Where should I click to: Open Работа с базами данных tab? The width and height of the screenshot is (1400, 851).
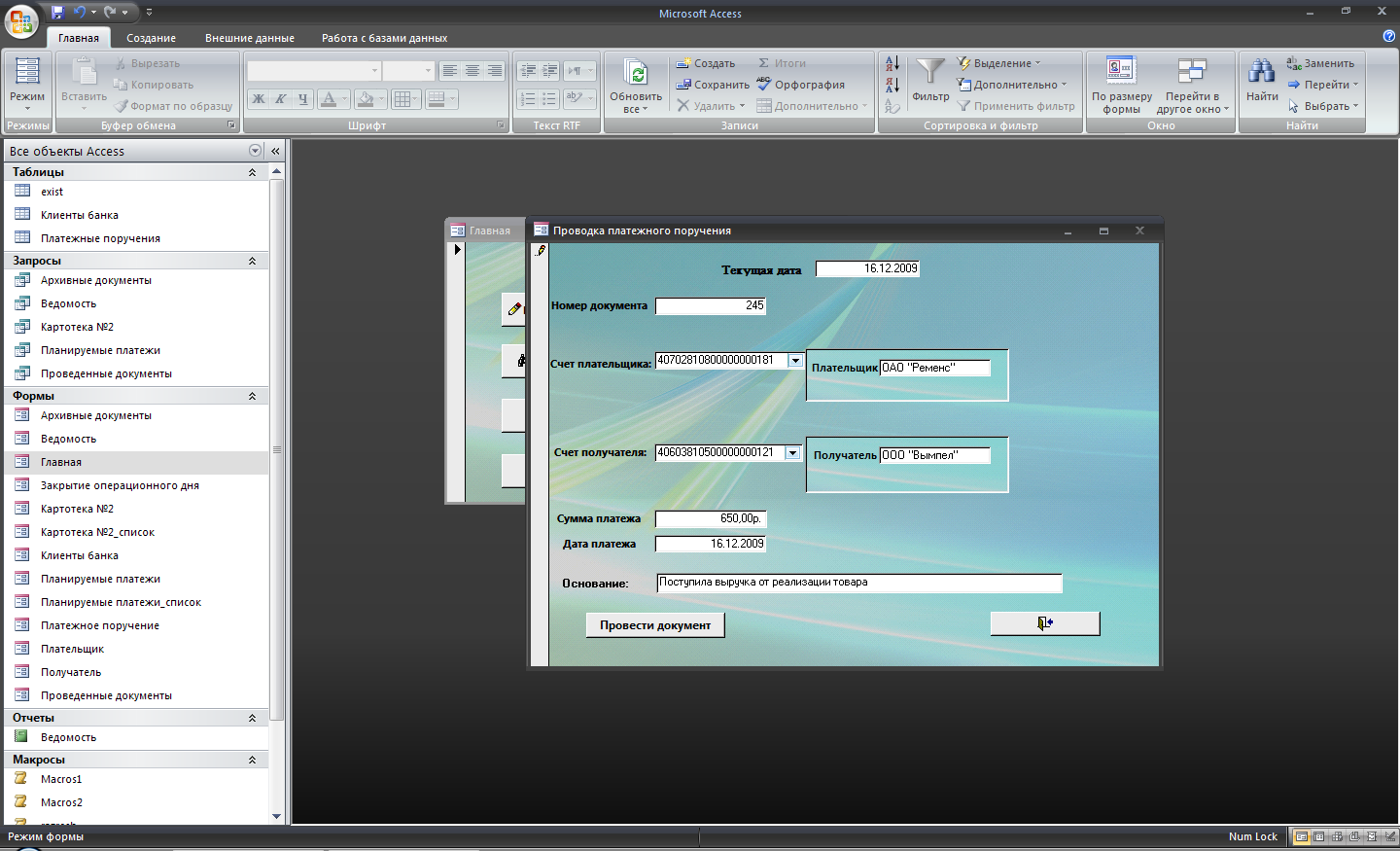click(x=384, y=38)
